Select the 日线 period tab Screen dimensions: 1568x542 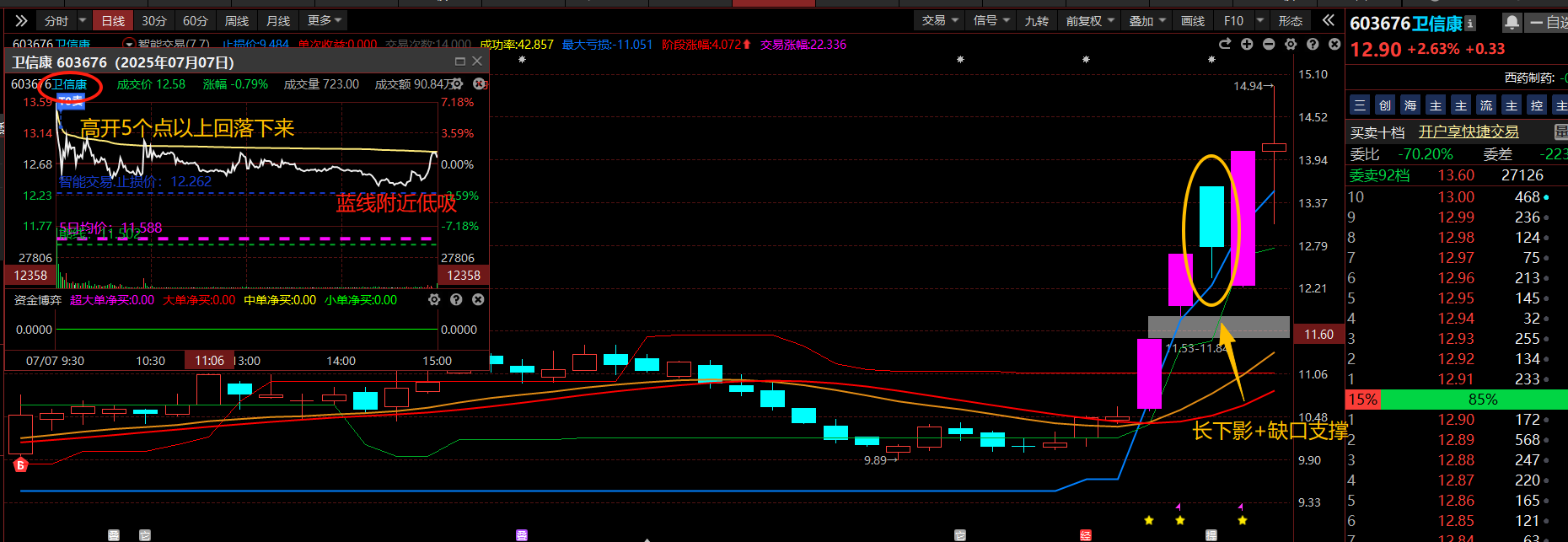(x=113, y=20)
